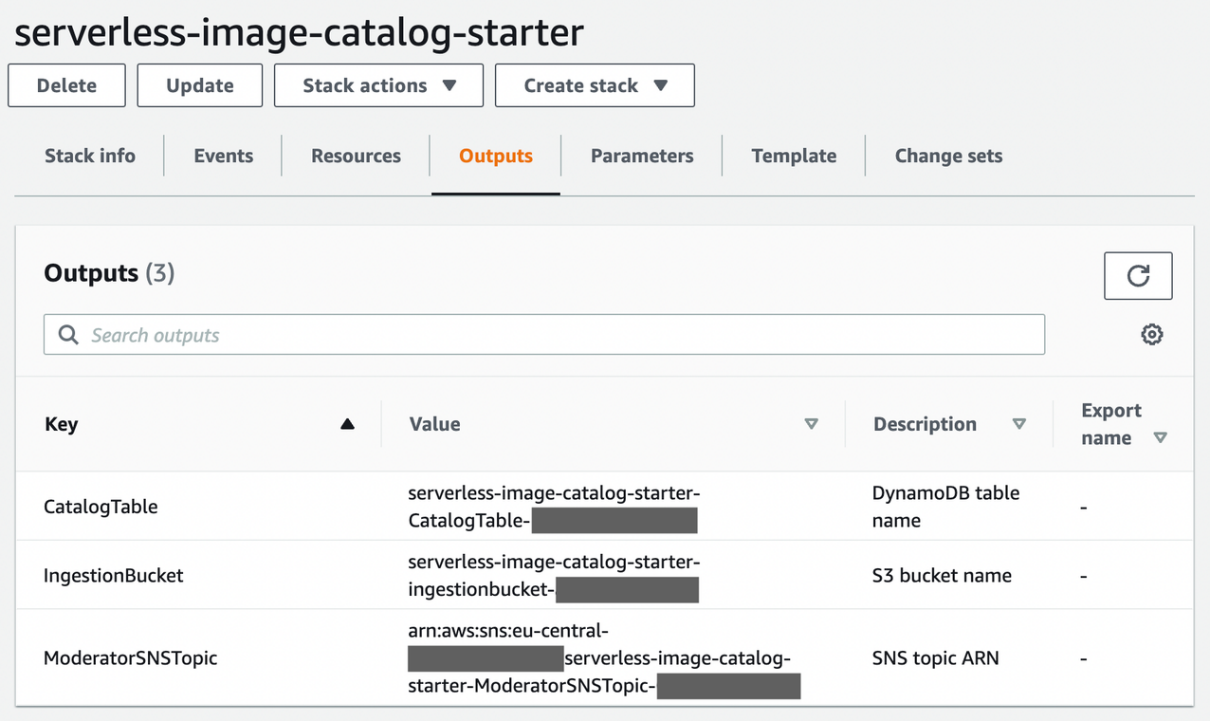Open the Events tab

tap(223, 156)
